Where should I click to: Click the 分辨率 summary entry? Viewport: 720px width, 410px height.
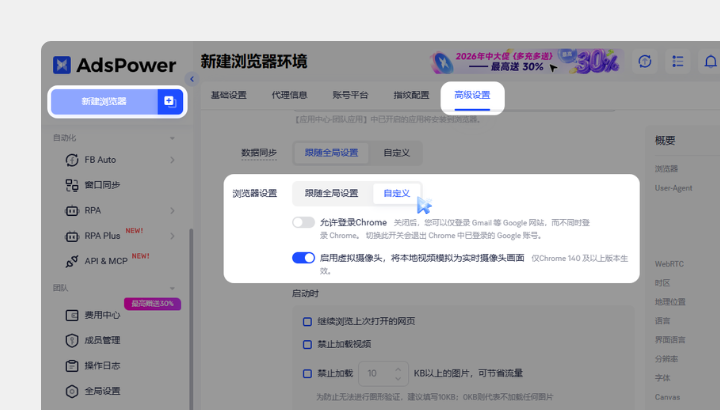click(x=666, y=359)
